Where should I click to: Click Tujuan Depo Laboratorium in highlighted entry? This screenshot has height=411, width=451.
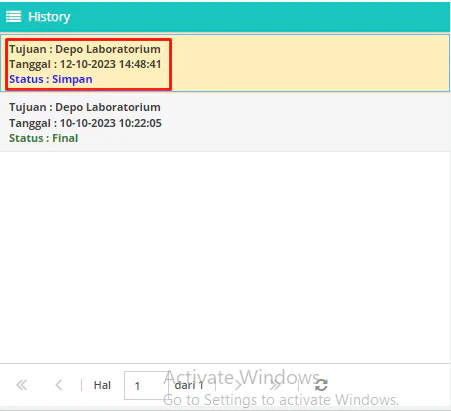point(85,49)
